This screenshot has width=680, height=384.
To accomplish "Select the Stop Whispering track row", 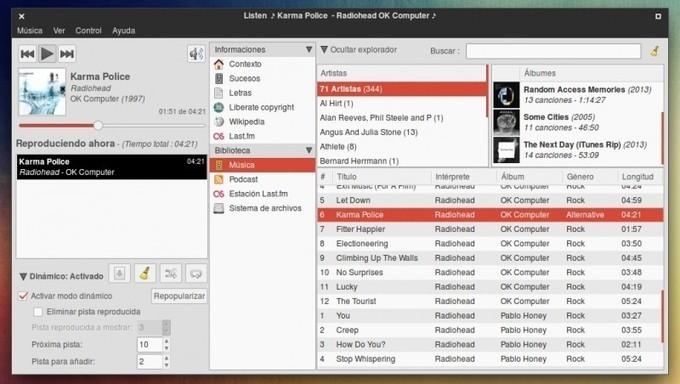I will (490, 359).
